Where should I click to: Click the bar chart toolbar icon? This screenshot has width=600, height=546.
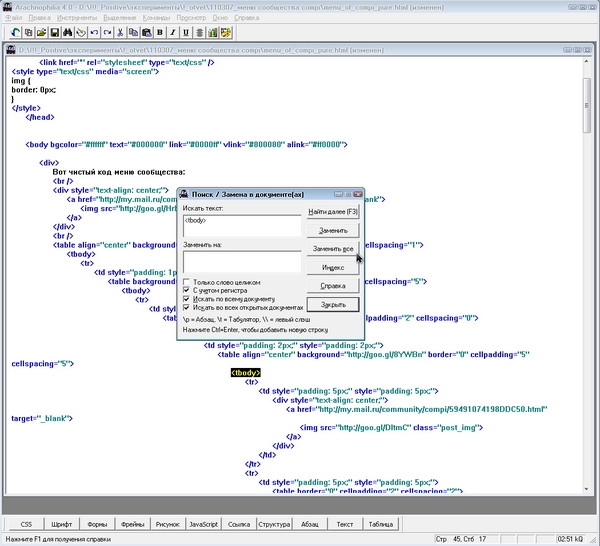(x=212, y=33)
